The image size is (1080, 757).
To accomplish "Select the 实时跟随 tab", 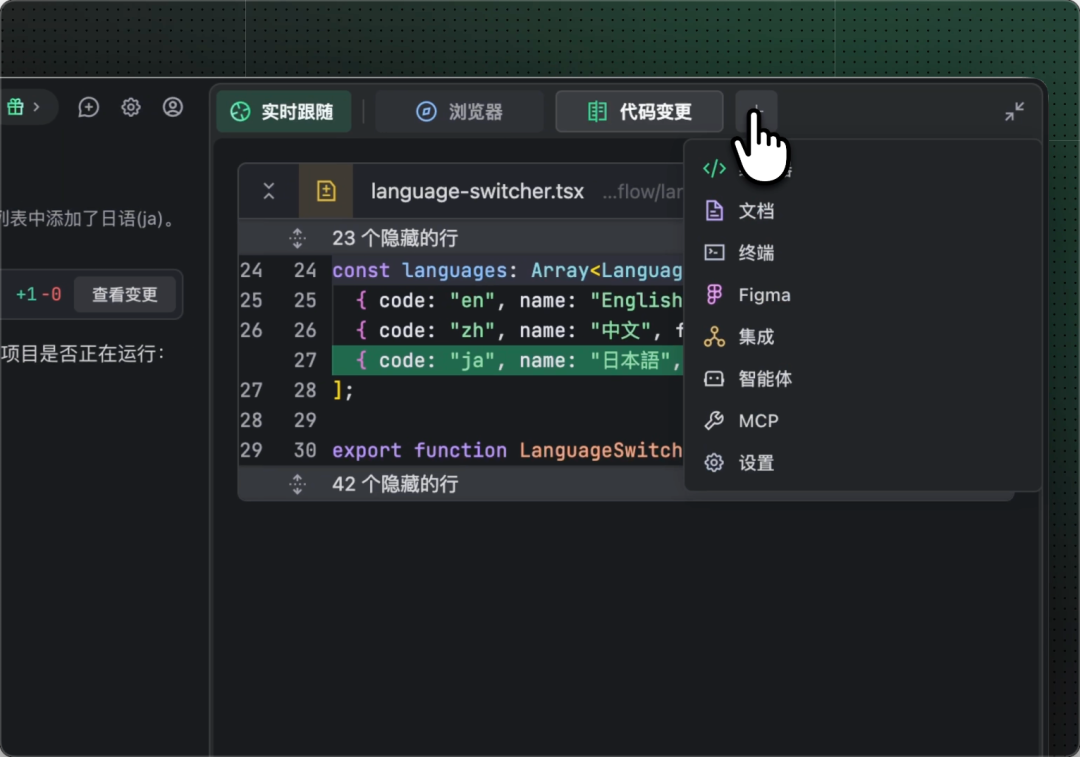I will pos(284,112).
